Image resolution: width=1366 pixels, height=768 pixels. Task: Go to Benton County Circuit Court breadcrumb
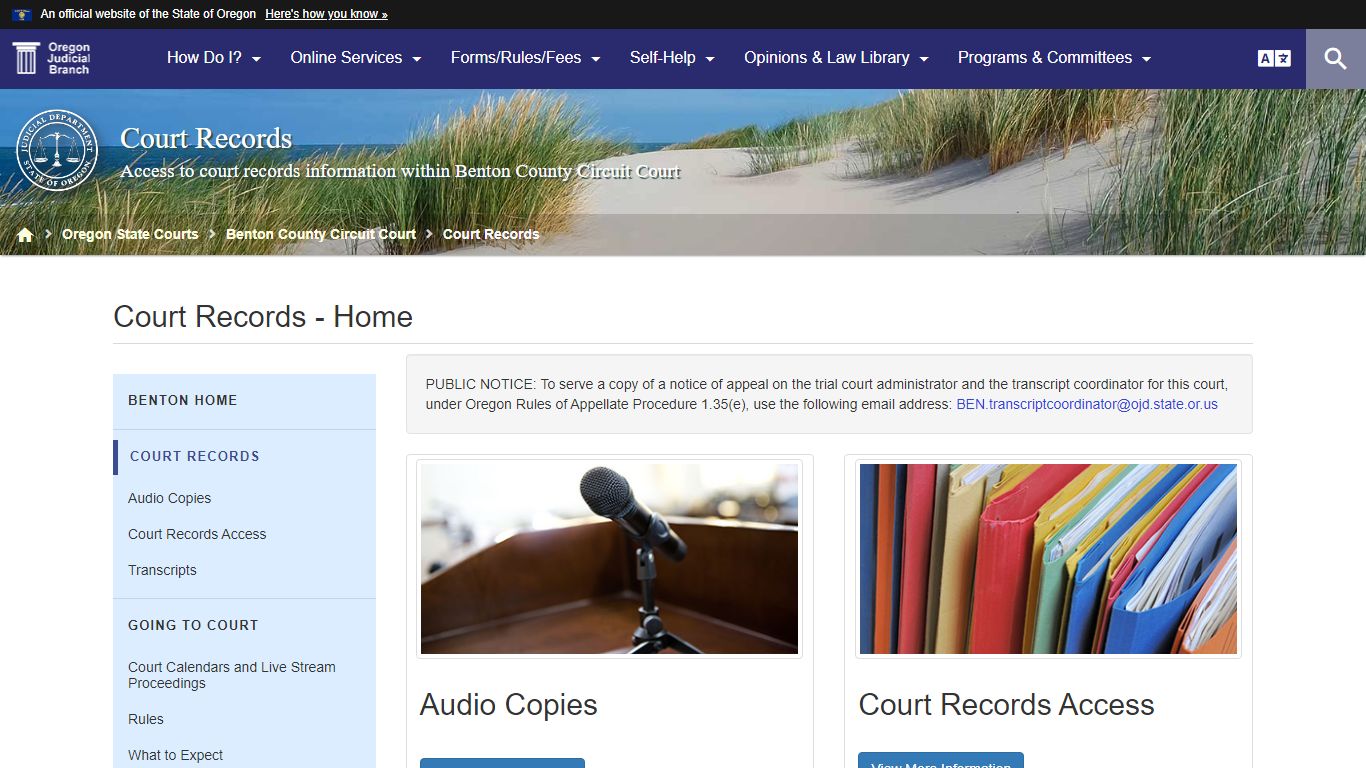[321, 234]
